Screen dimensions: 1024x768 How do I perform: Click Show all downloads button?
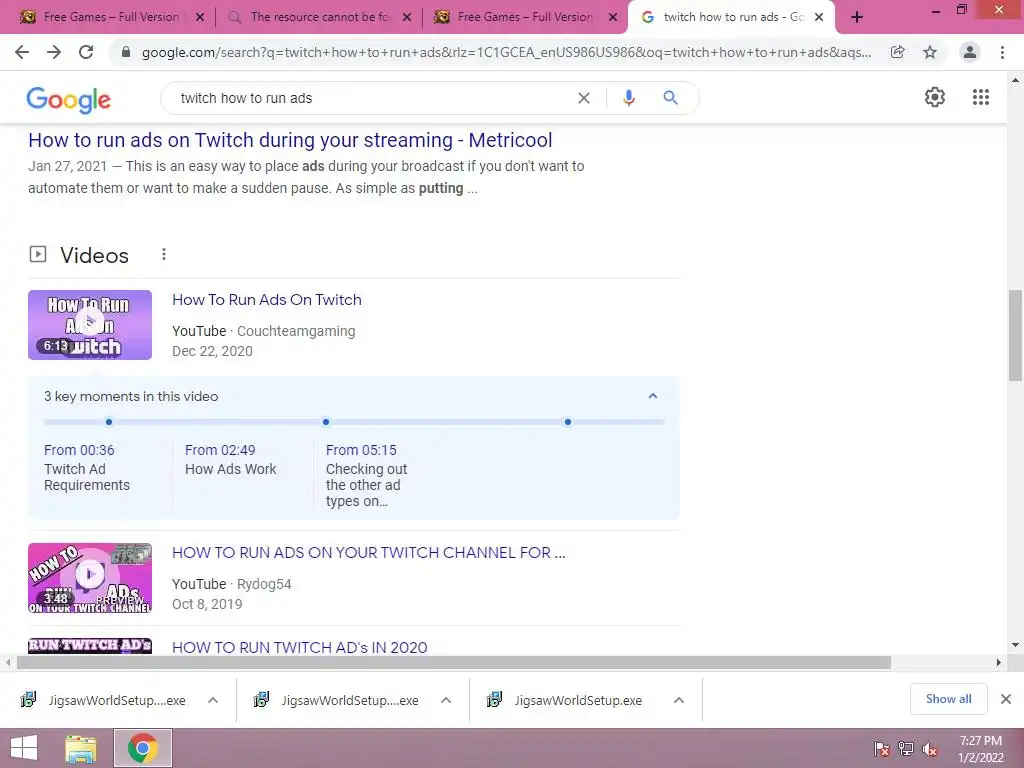948,699
